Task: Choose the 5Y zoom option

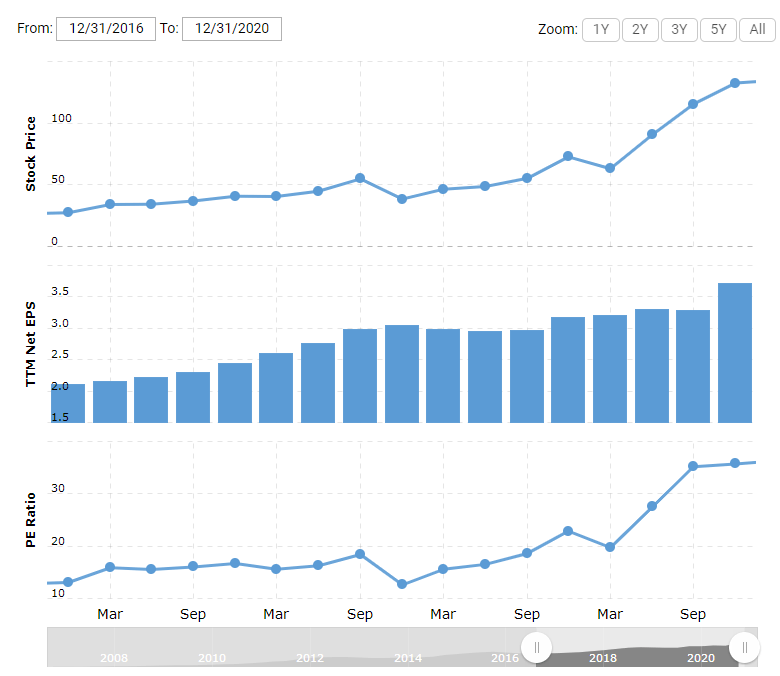Action: coord(718,29)
